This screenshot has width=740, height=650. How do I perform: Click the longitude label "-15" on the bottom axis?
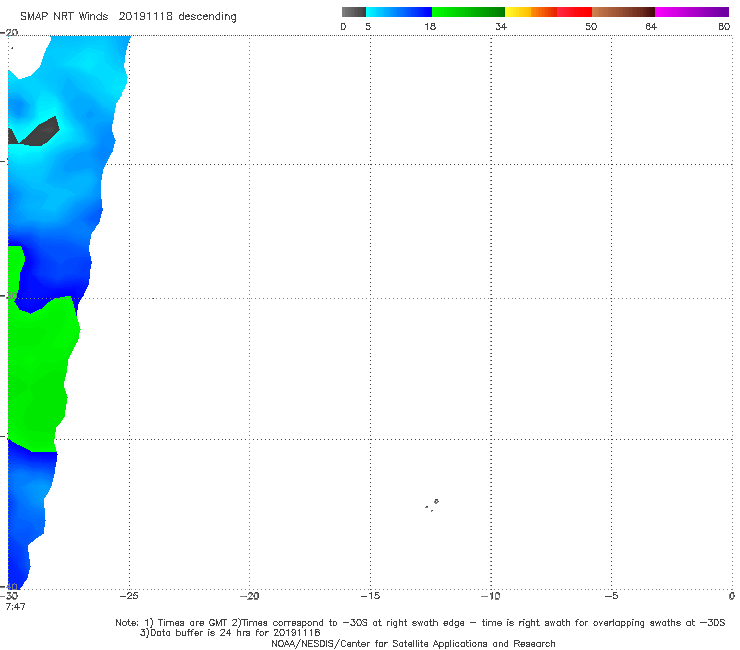(x=370, y=596)
